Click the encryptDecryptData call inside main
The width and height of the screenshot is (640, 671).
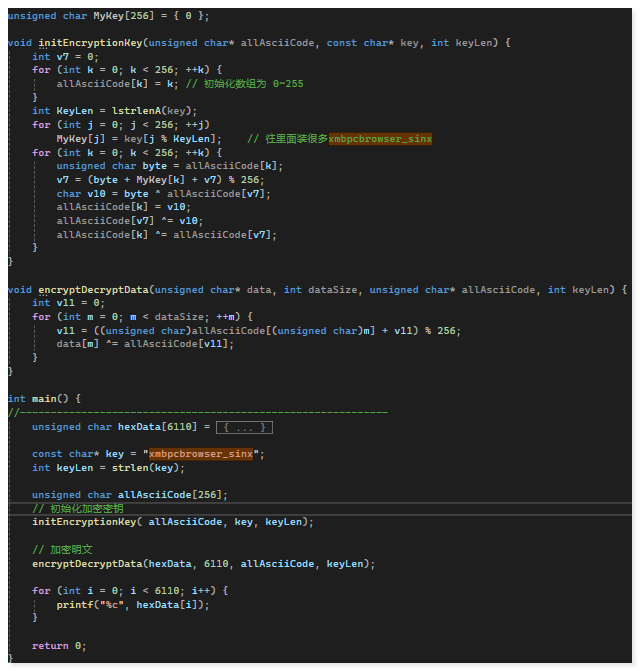(x=86, y=563)
